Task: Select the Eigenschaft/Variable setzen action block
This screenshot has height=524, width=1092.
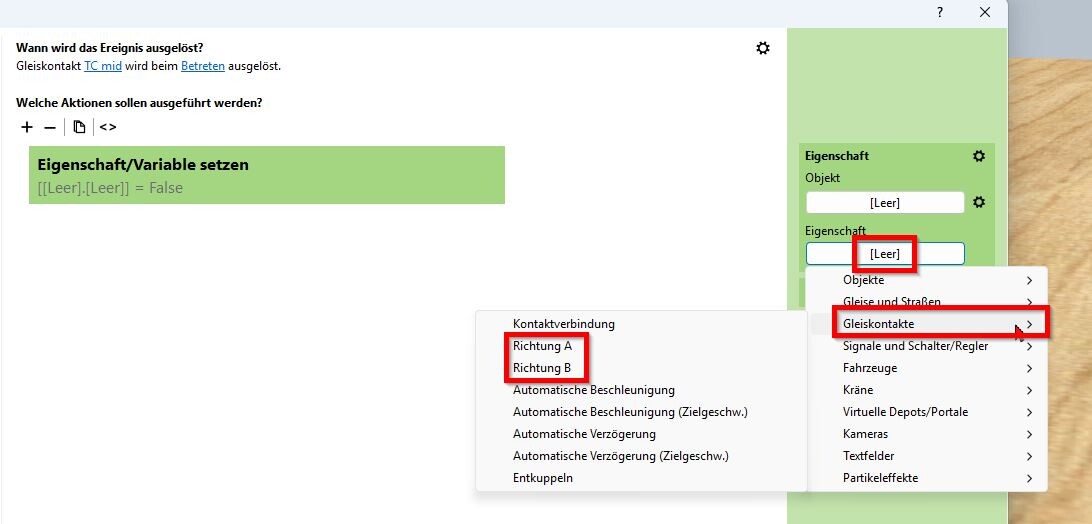Action: click(x=267, y=175)
